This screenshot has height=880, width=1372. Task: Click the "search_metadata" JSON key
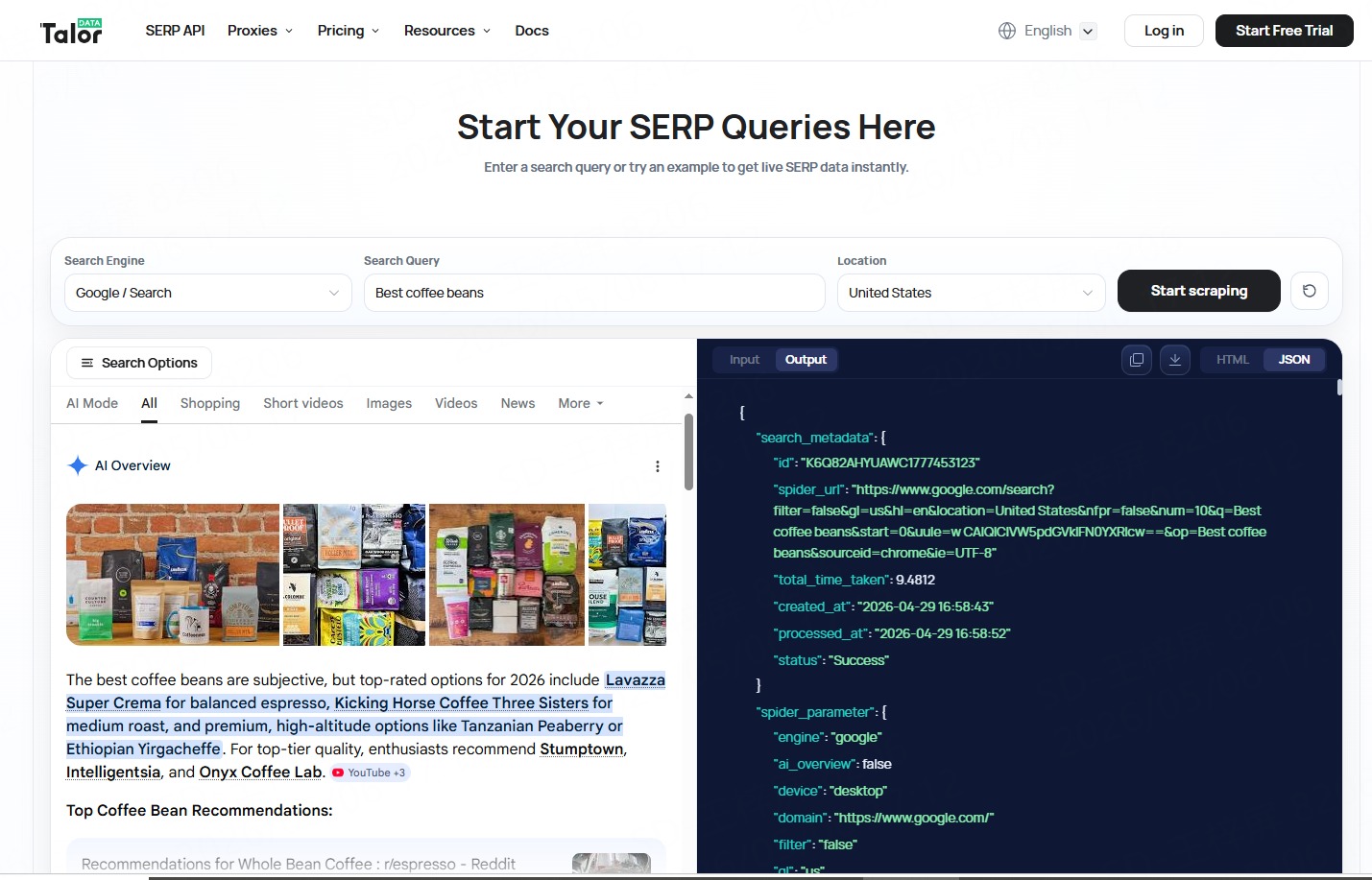coord(816,438)
